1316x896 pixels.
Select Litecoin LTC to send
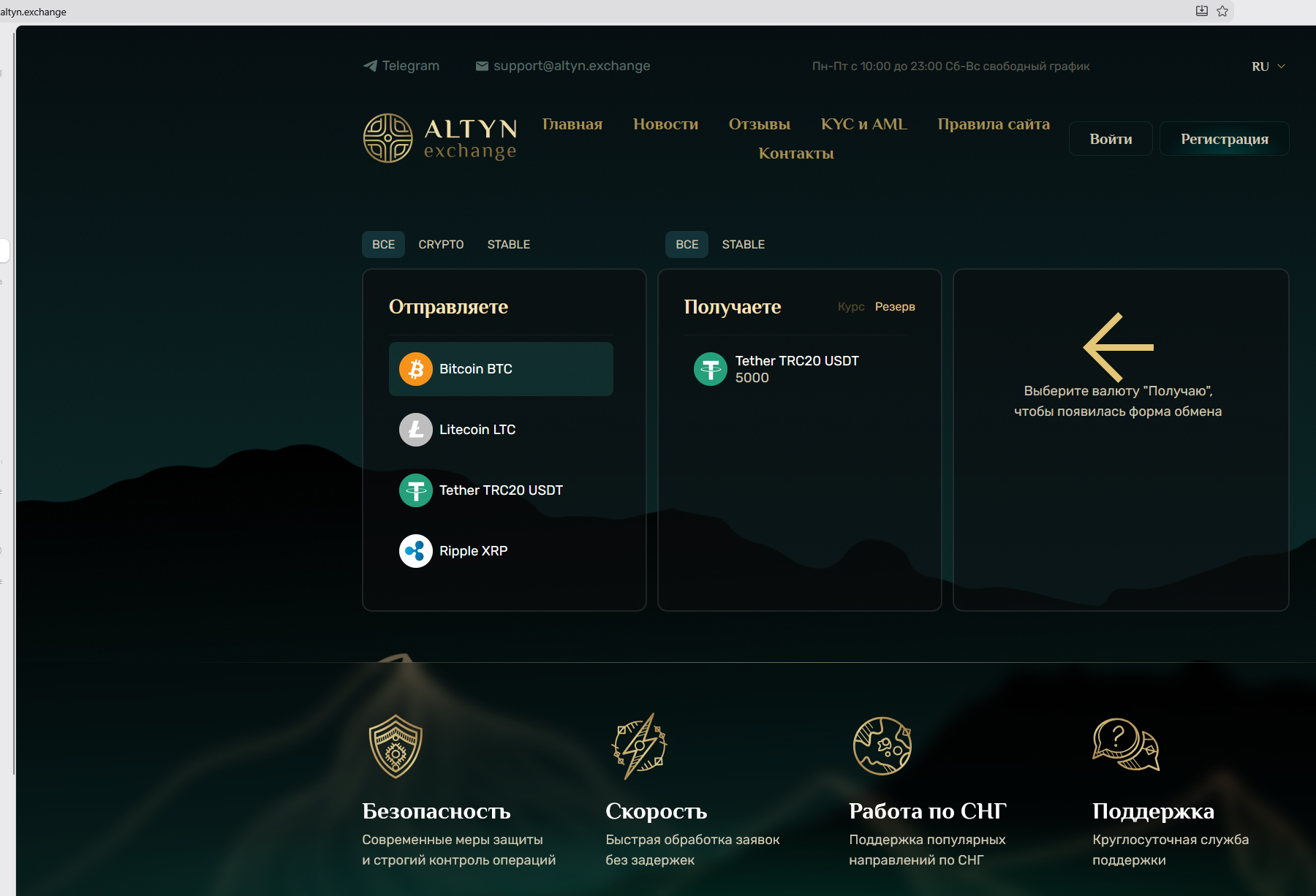(x=501, y=430)
